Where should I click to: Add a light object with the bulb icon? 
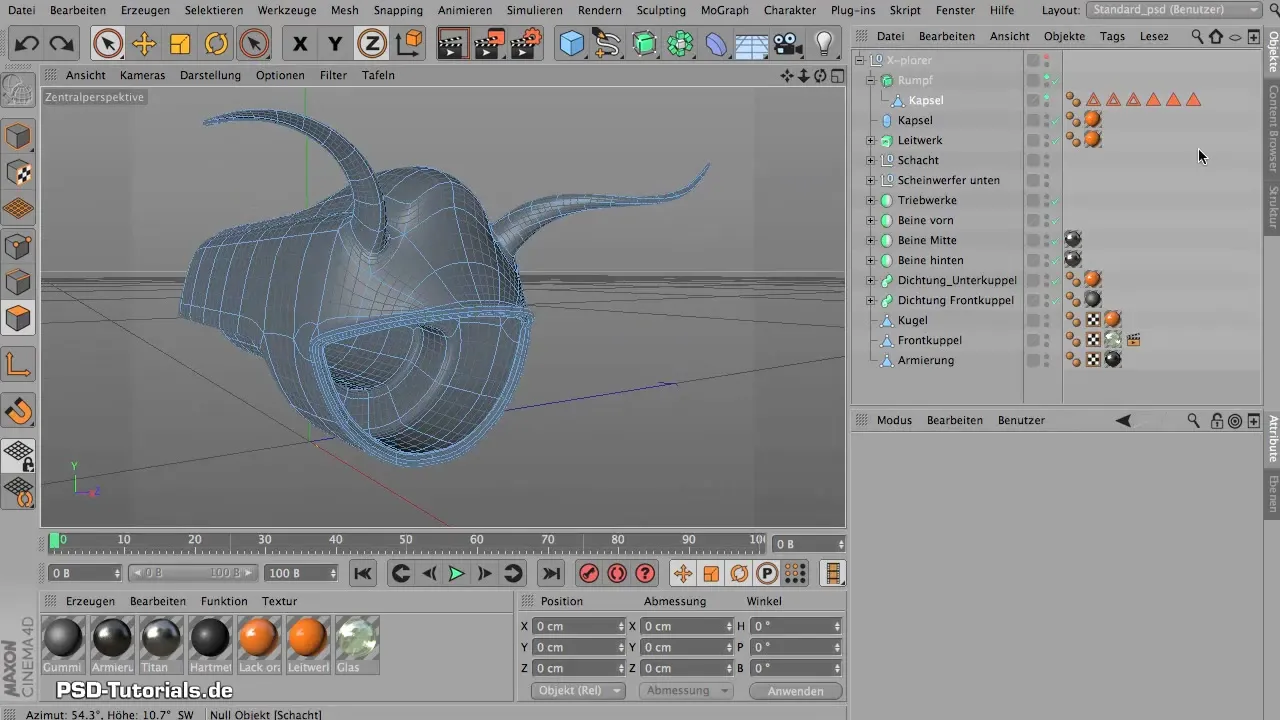pyautogui.click(x=824, y=44)
